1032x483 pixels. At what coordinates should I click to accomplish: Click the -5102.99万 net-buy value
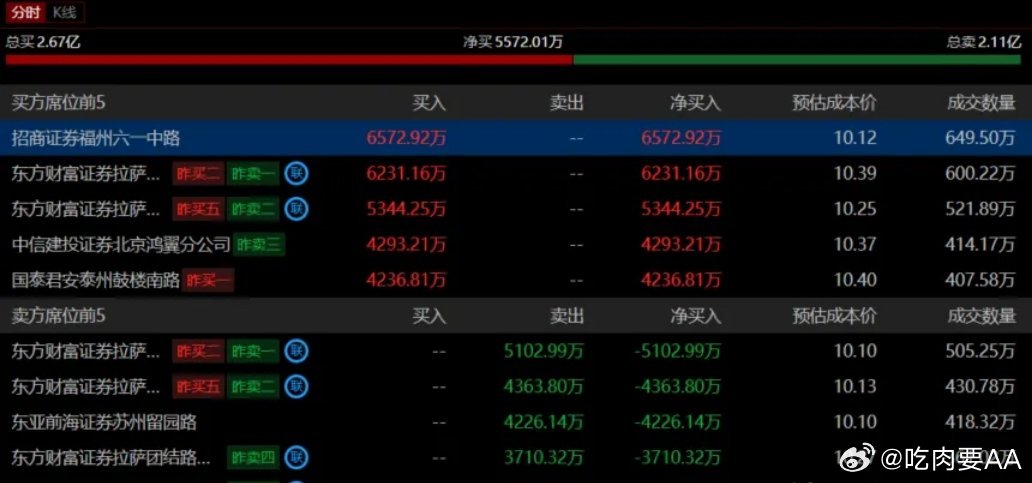[x=678, y=351]
